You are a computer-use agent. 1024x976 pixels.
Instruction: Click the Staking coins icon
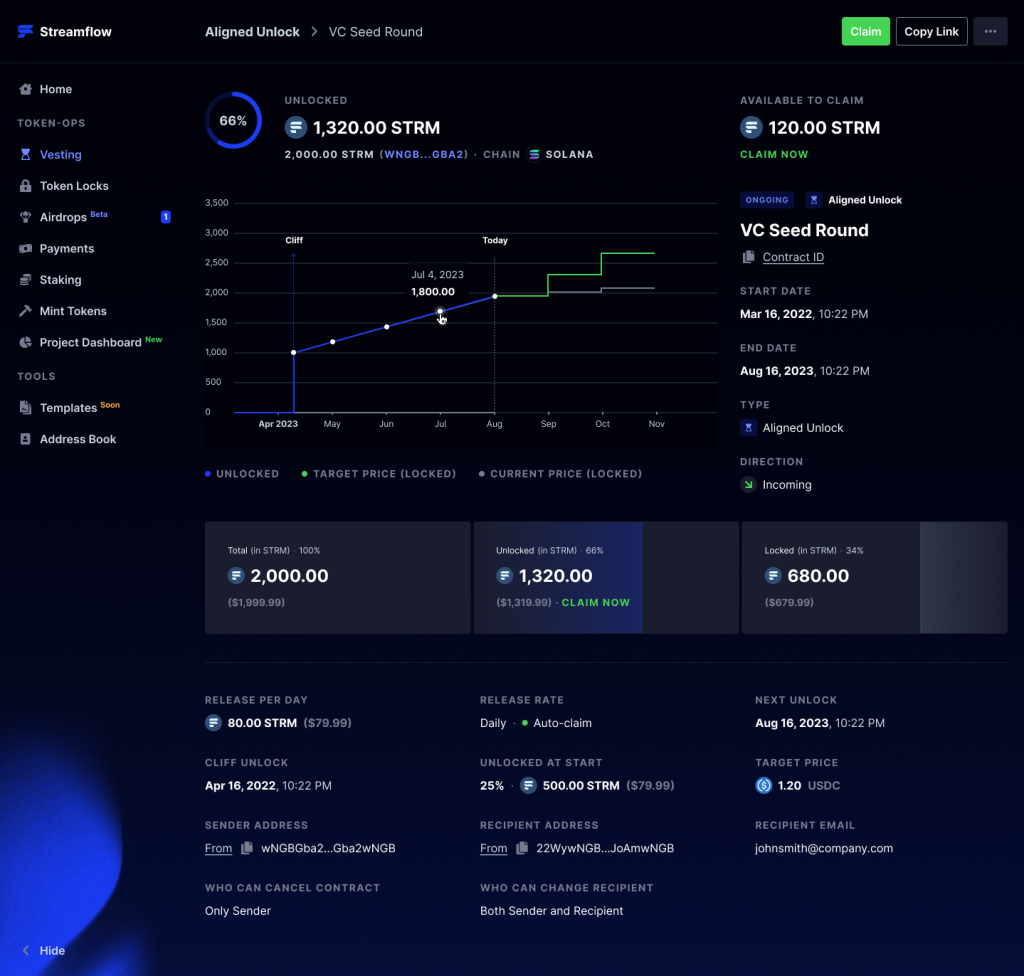pyautogui.click(x=25, y=280)
